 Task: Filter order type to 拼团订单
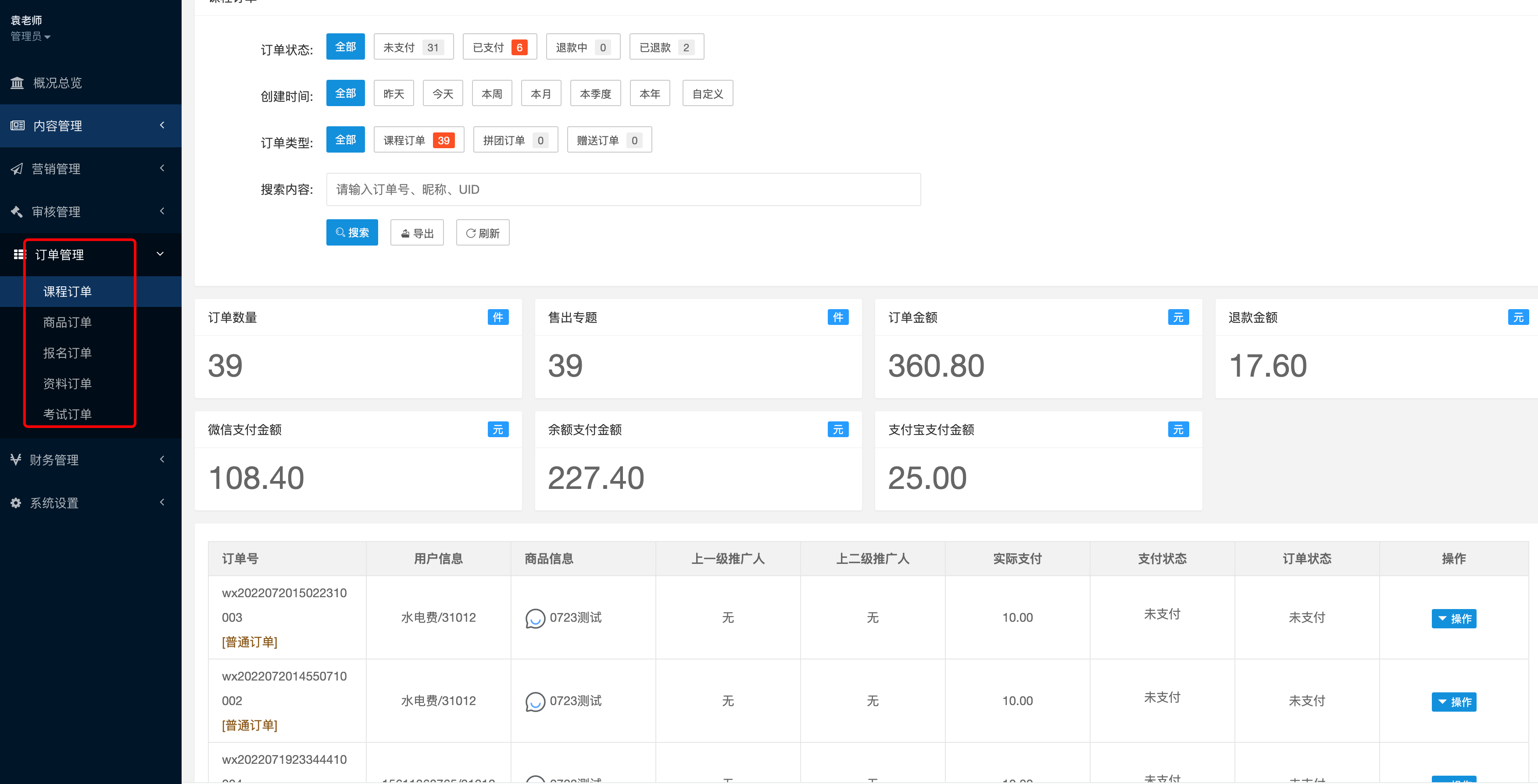pyautogui.click(x=515, y=140)
